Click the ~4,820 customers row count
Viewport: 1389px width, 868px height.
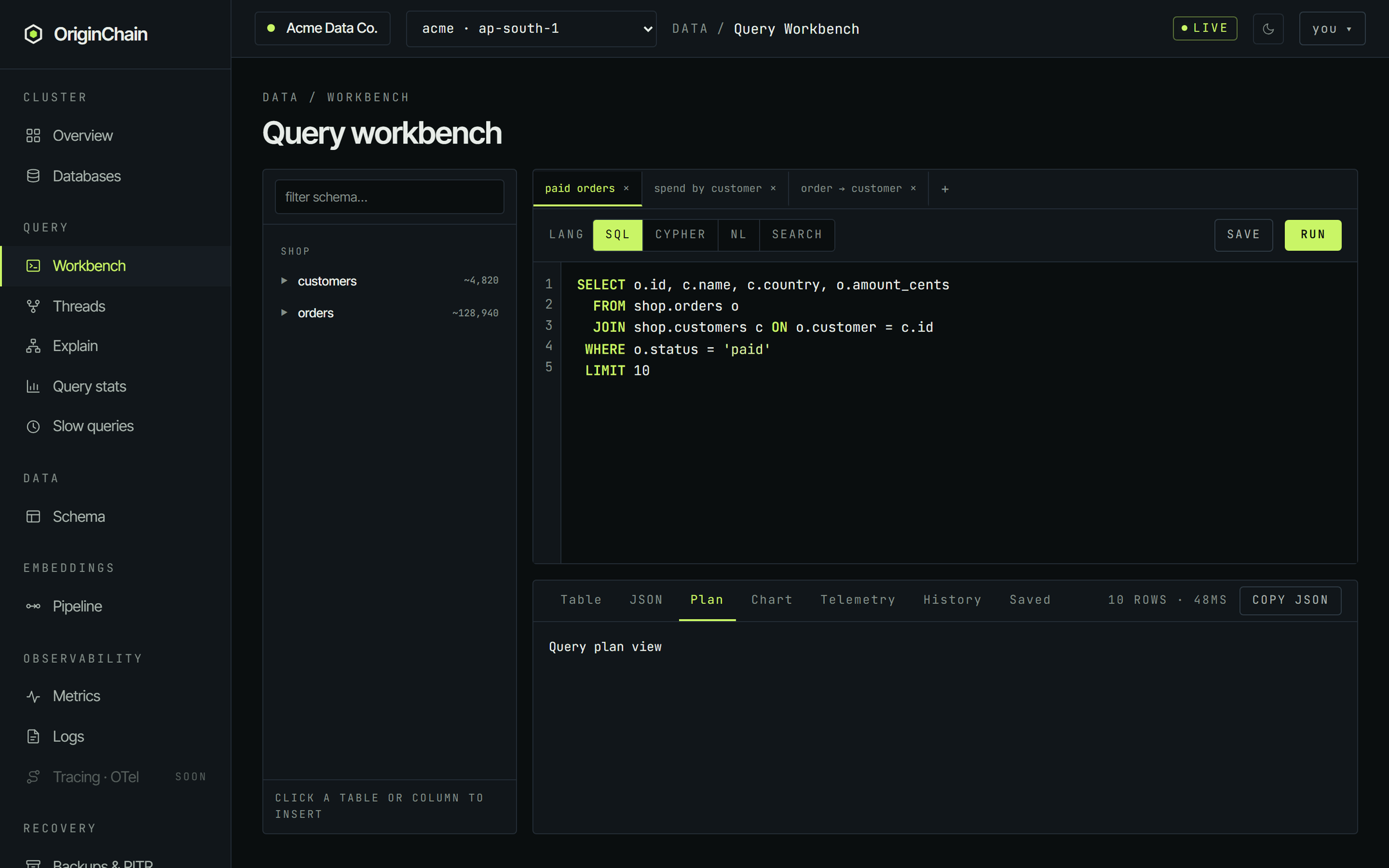[x=481, y=280]
